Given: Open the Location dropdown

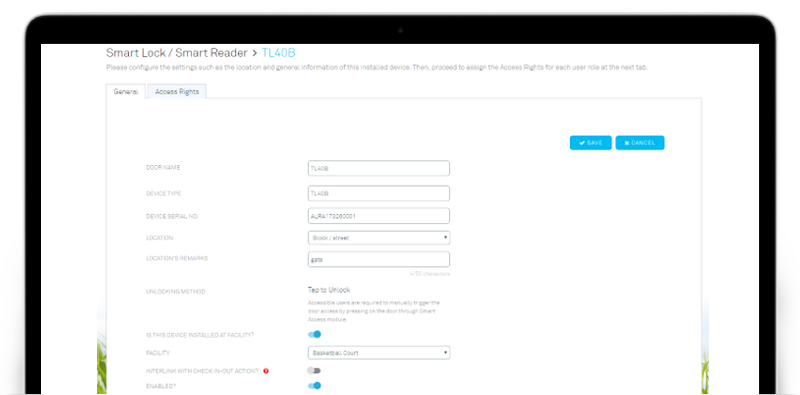Looking at the screenshot, I should 379,238.
